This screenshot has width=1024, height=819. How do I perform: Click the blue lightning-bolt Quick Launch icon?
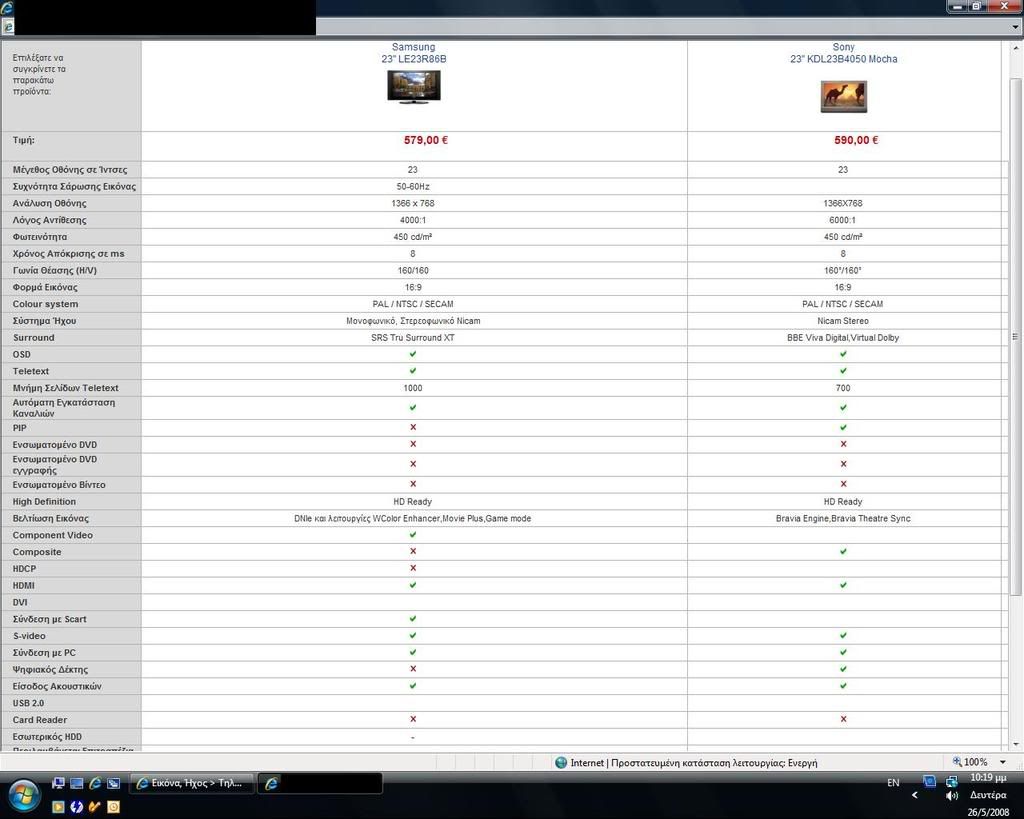[x=76, y=807]
